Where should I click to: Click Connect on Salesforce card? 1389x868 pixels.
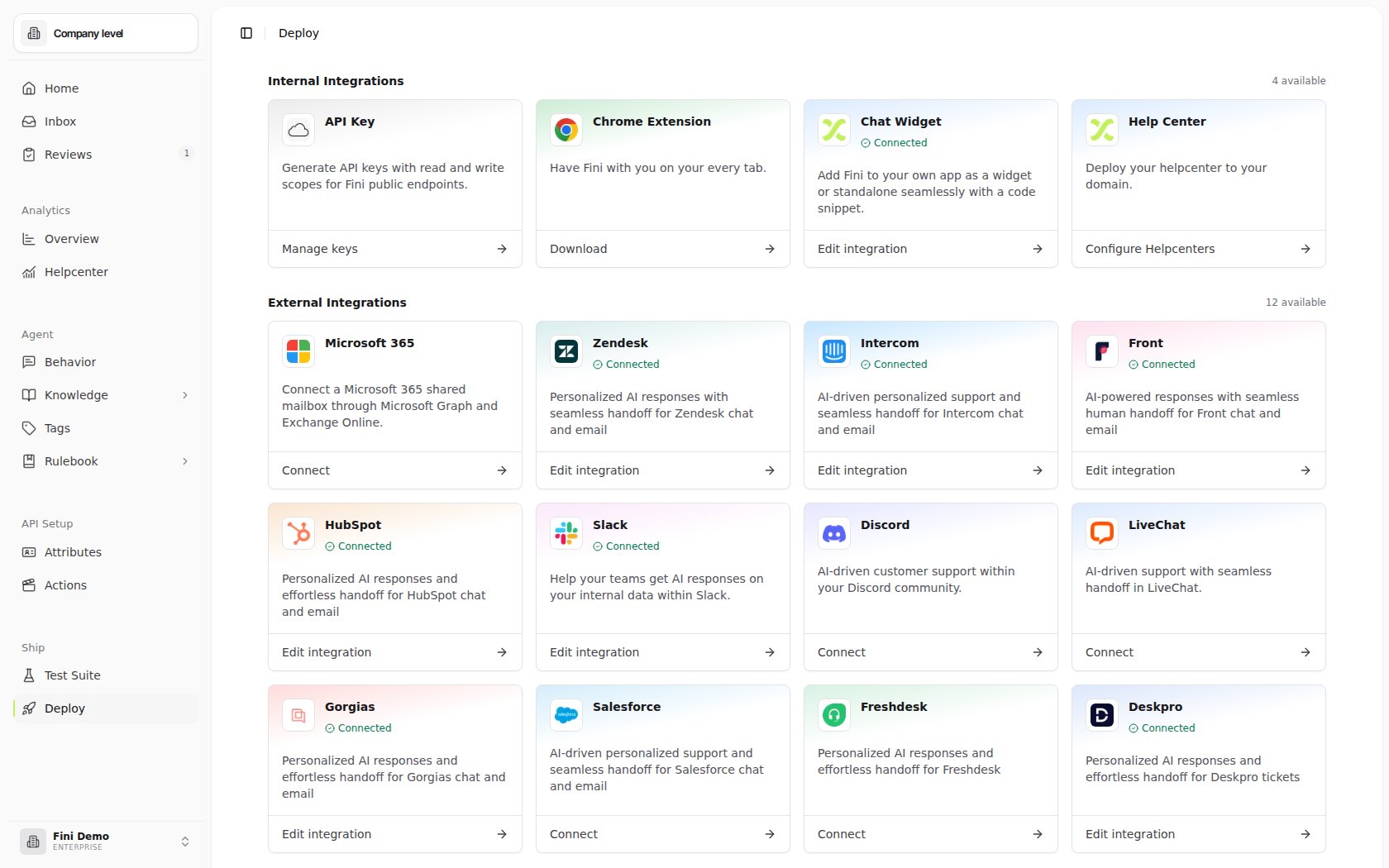click(663, 834)
